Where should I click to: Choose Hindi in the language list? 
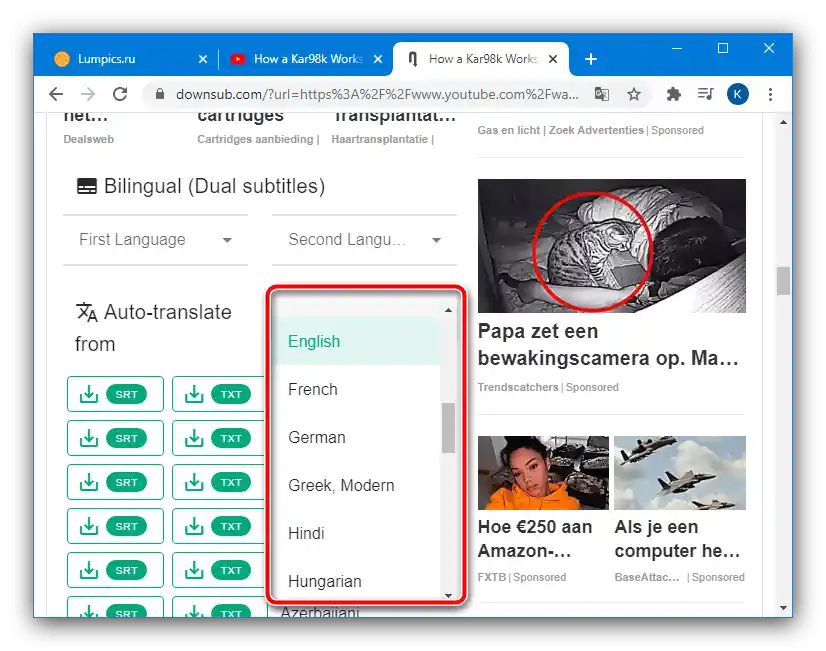[358, 533]
